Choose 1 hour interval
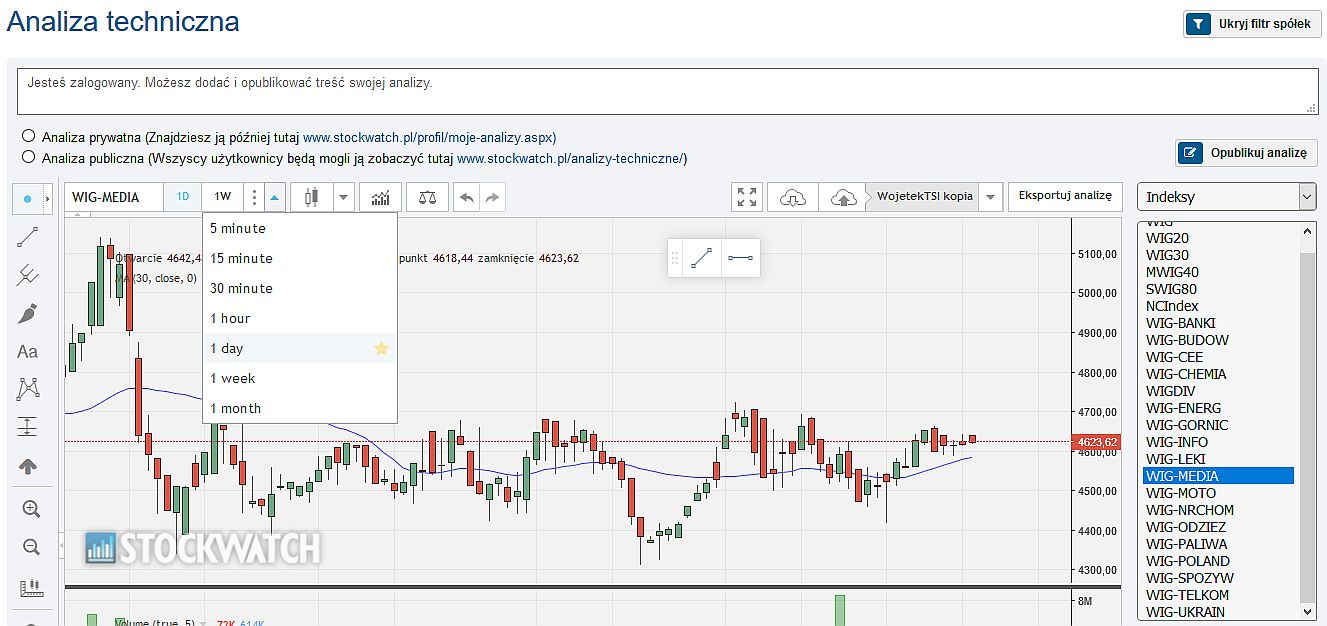 [300, 318]
